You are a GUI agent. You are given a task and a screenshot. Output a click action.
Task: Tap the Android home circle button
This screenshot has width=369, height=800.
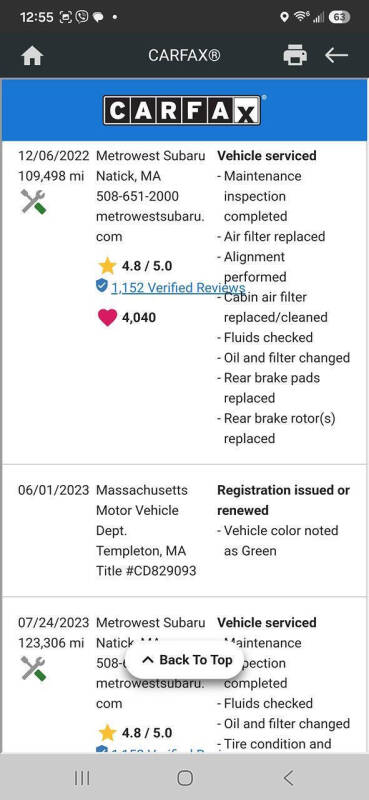(185, 778)
